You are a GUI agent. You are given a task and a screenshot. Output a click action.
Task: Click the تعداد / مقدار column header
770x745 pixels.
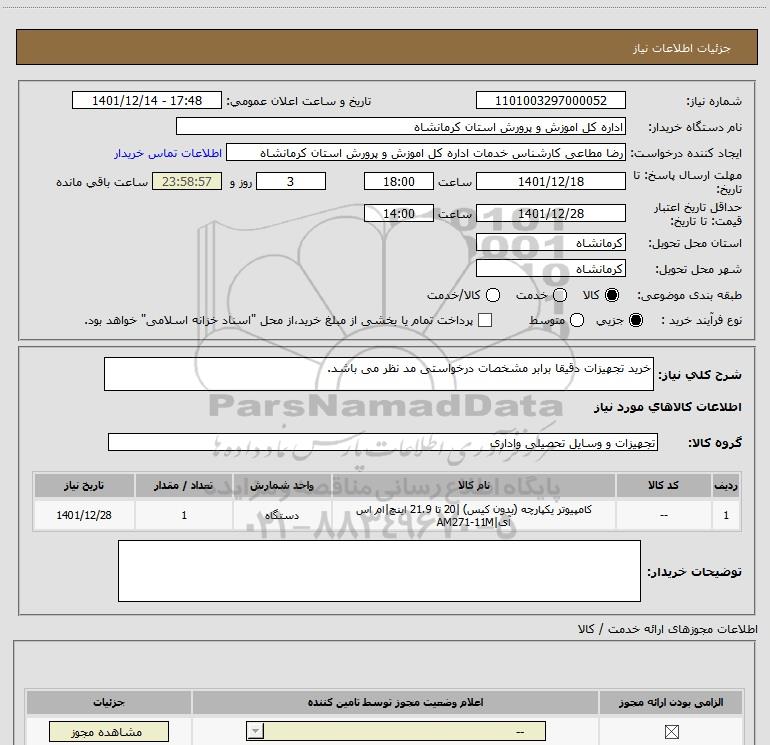[x=184, y=485]
